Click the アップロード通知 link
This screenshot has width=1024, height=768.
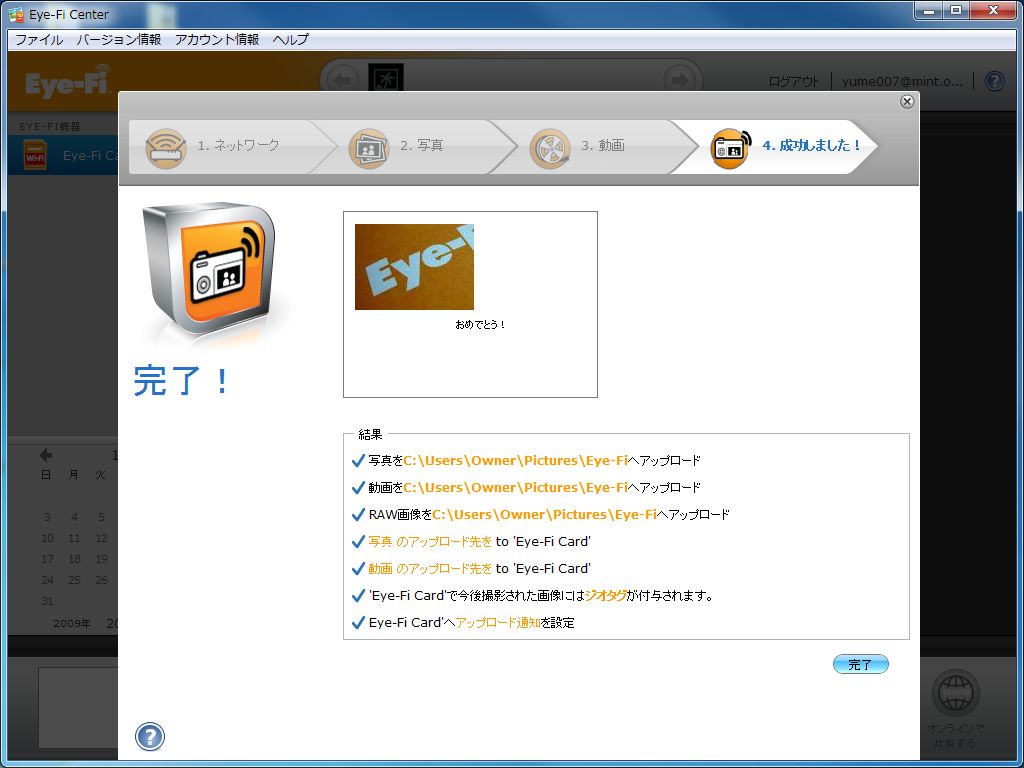pyautogui.click(x=498, y=622)
